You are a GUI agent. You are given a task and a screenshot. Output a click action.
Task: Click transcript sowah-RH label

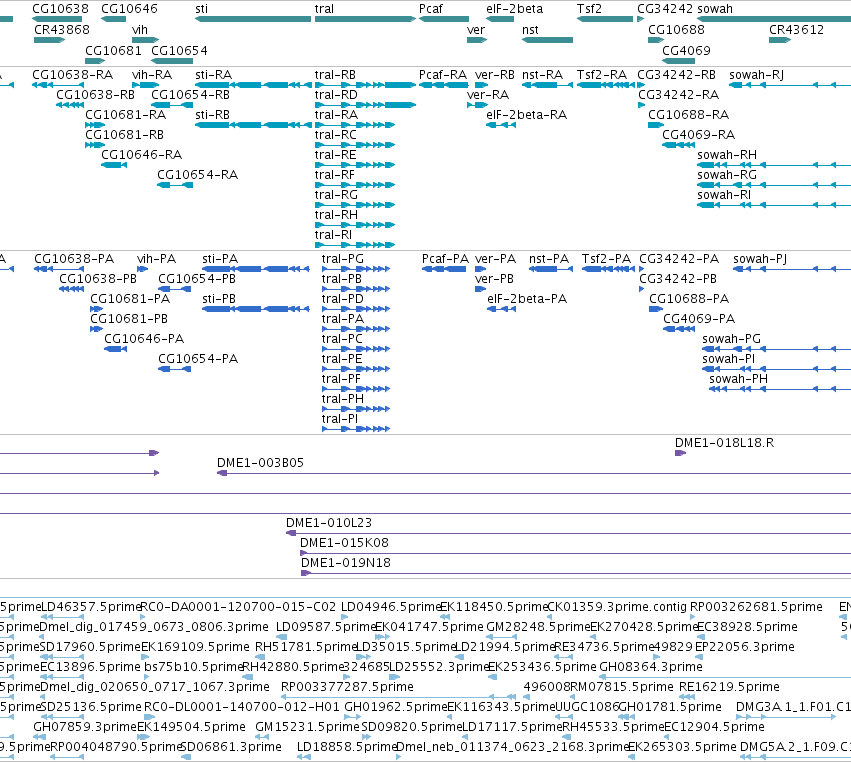pyautogui.click(x=727, y=155)
